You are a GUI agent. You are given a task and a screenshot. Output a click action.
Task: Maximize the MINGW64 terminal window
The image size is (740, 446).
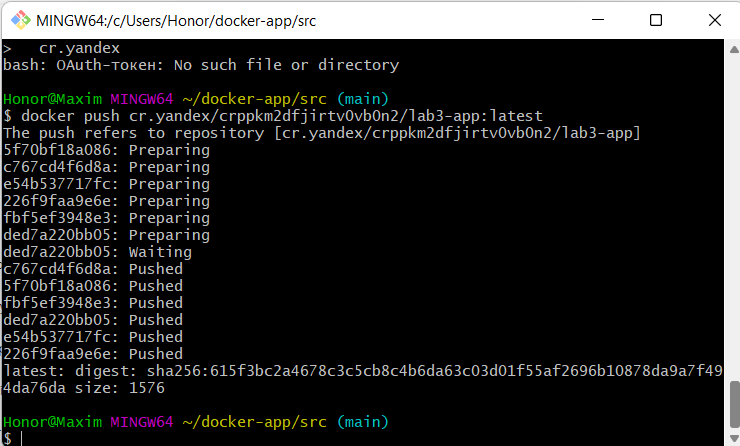[x=656, y=20]
